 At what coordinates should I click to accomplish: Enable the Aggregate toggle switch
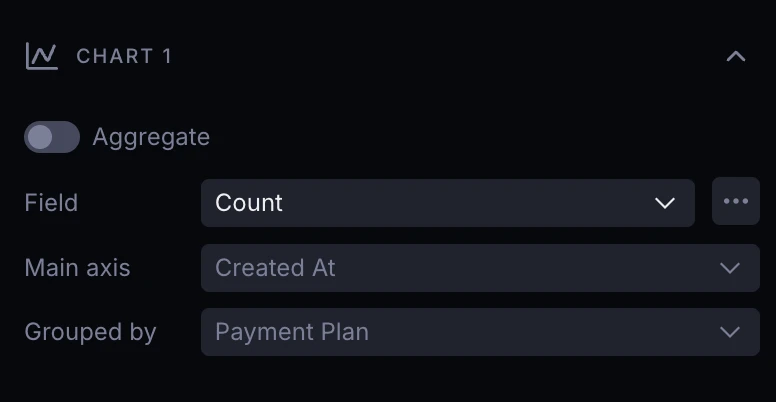tap(52, 137)
